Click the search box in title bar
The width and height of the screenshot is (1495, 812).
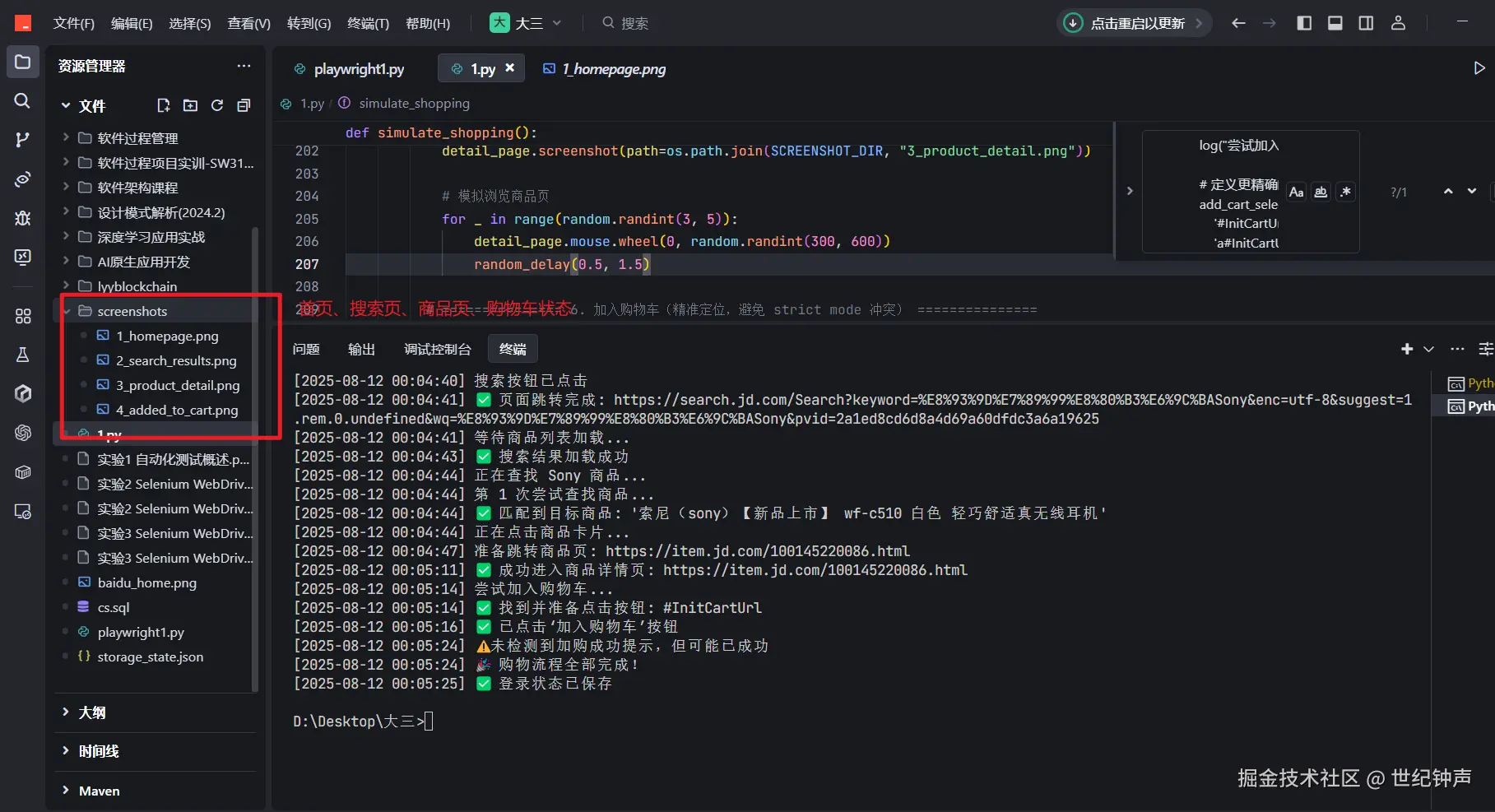(625, 23)
